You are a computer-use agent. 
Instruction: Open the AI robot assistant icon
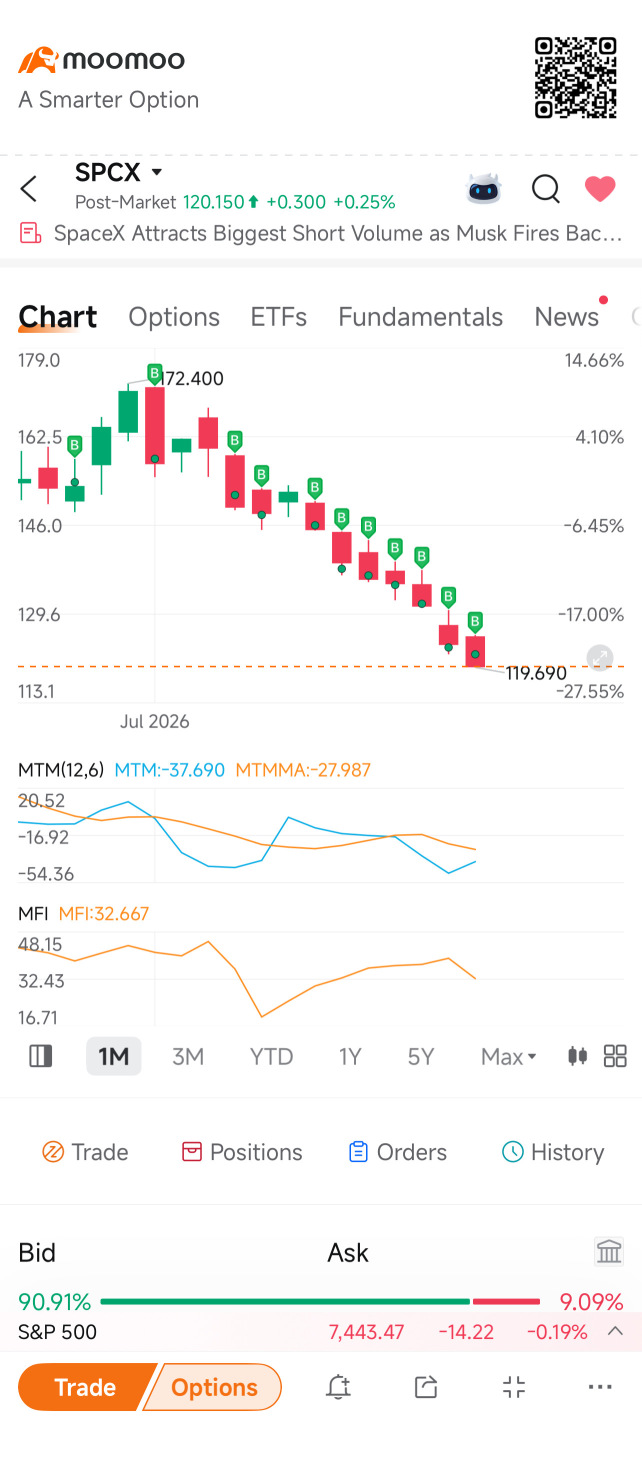coord(484,188)
